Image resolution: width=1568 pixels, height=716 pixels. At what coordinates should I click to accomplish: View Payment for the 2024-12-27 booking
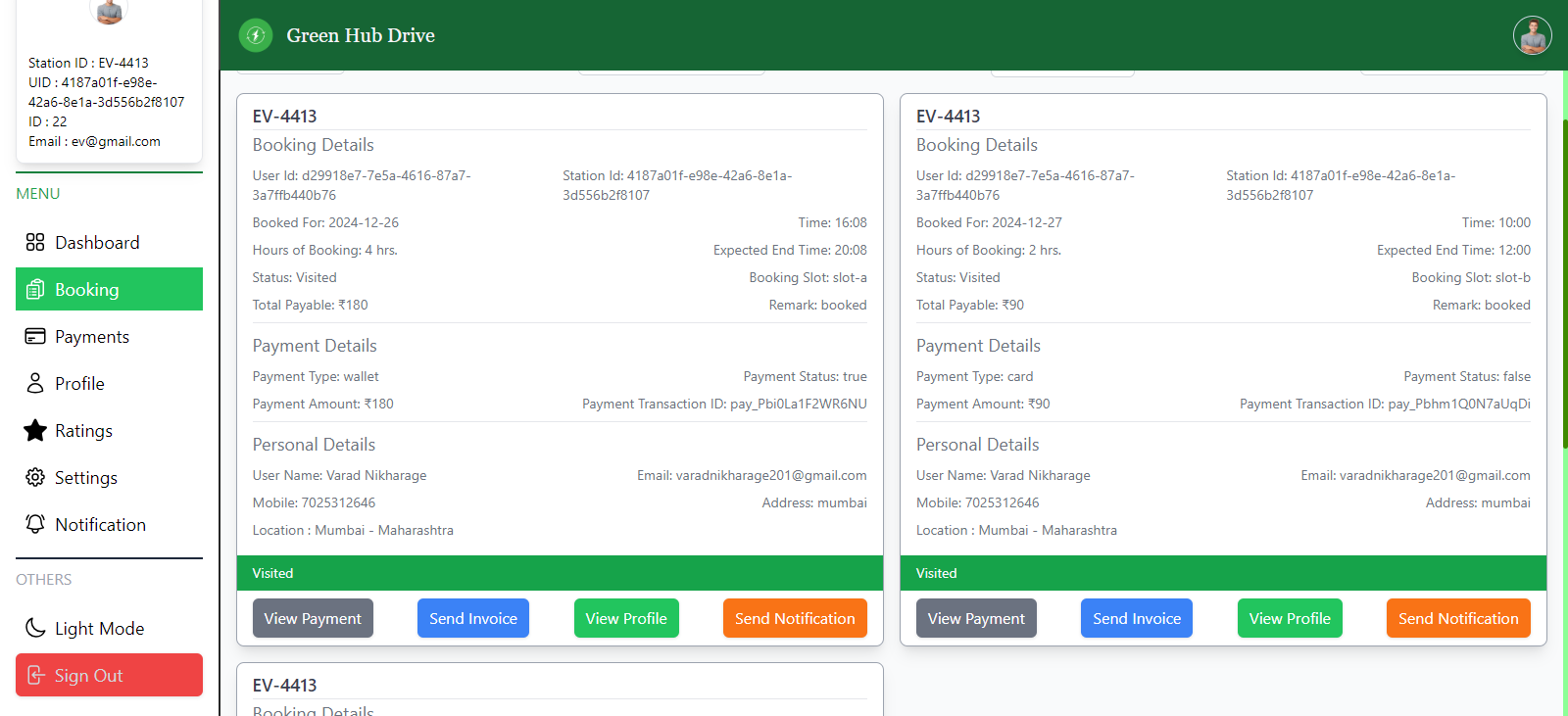click(x=976, y=618)
